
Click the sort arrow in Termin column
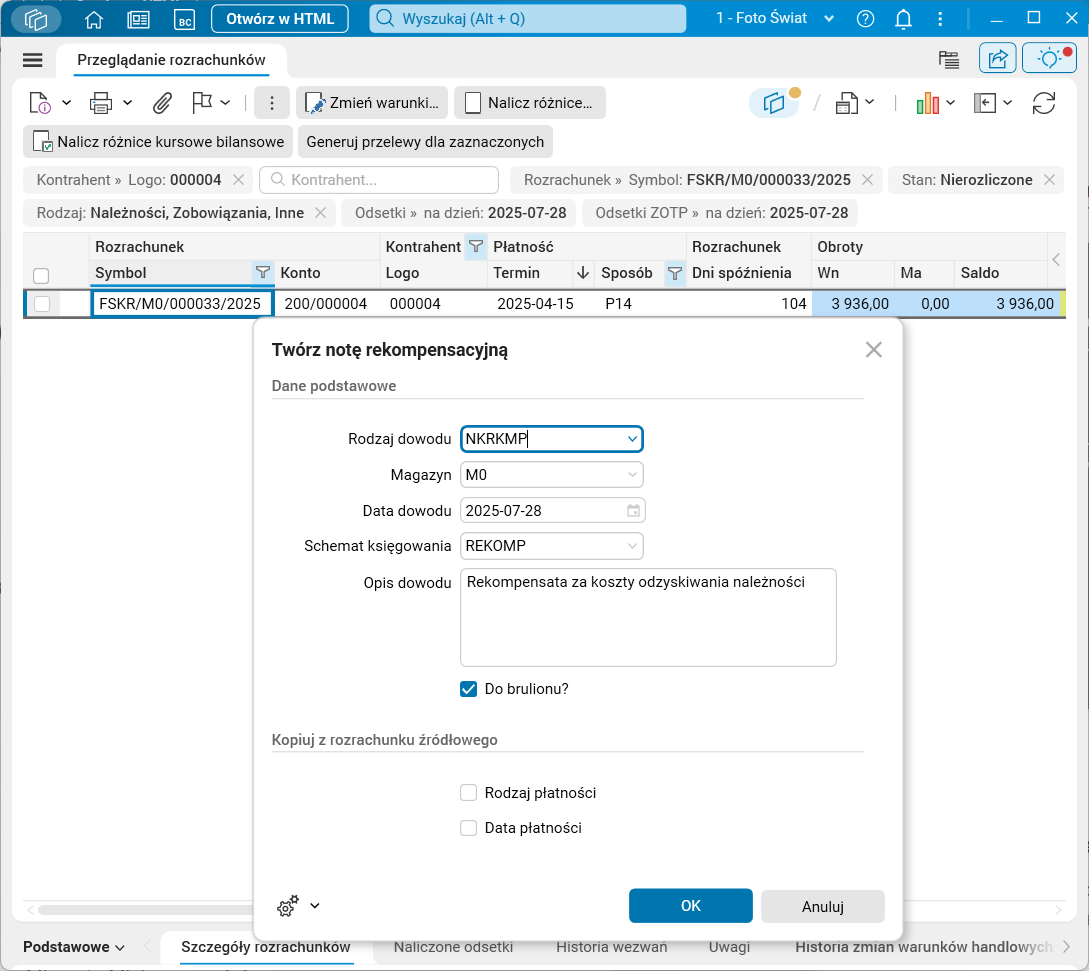tap(583, 272)
